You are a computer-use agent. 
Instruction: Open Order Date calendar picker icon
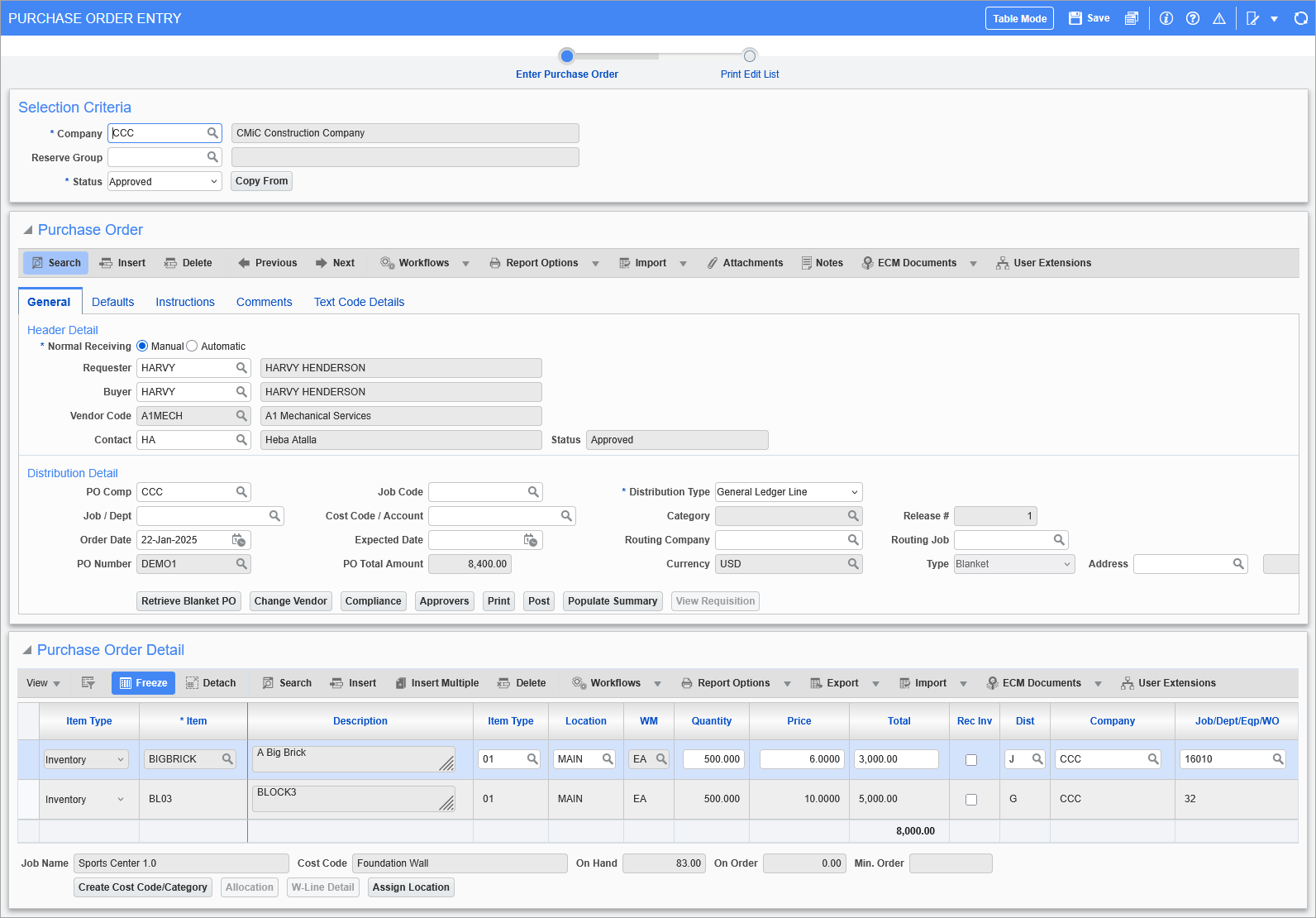(238, 540)
